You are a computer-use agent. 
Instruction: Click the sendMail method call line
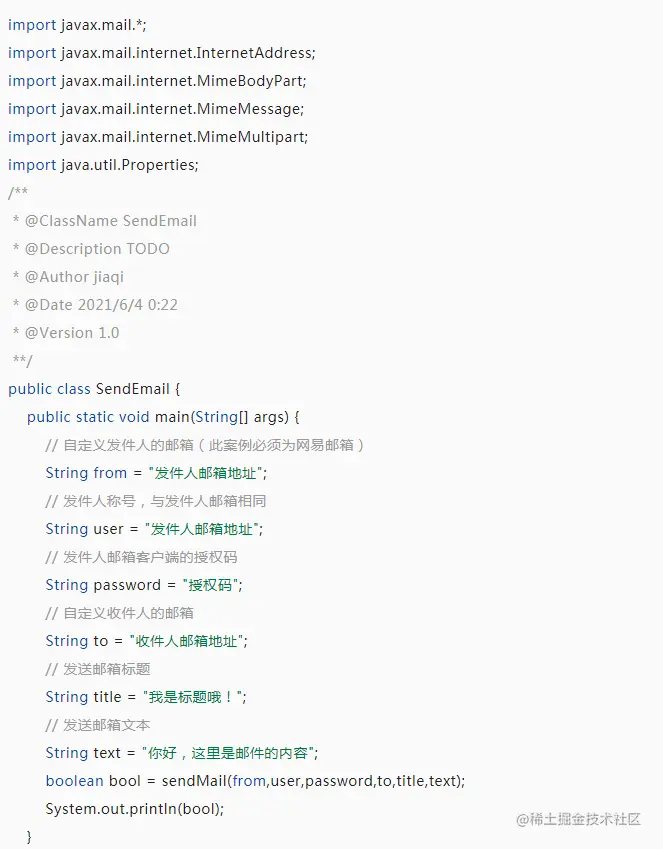[x=255, y=781]
